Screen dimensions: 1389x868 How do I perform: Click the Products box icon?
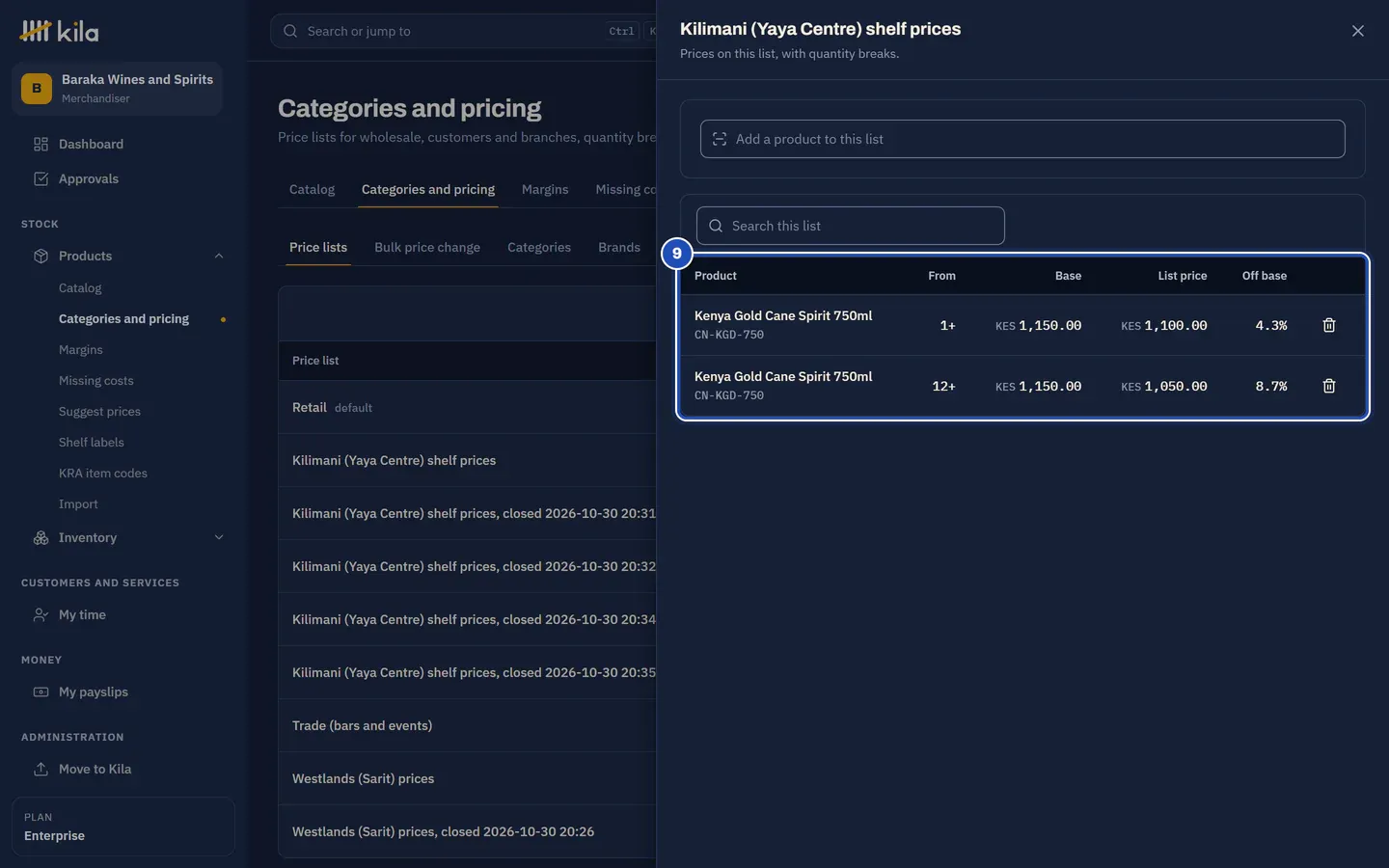tap(41, 256)
